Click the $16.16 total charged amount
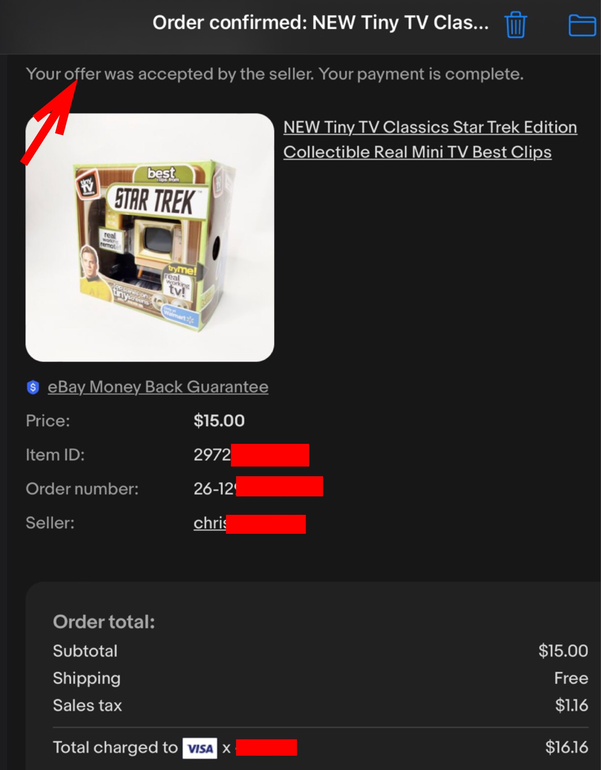601x770 pixels. 567,747
